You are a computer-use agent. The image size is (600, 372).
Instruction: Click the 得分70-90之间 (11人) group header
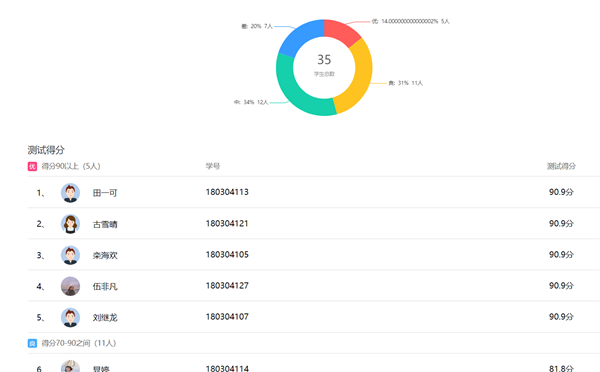[x=78, y=343]
